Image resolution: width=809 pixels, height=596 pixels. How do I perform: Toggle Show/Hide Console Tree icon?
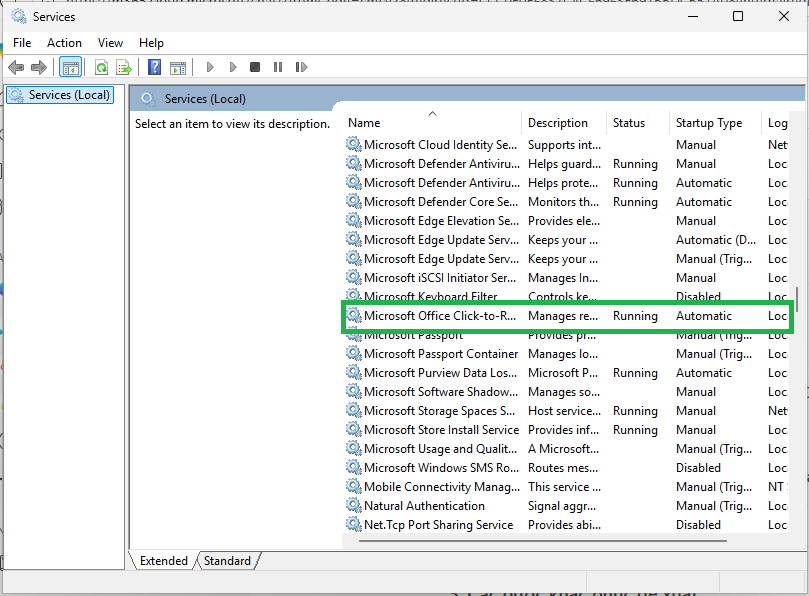71,67
